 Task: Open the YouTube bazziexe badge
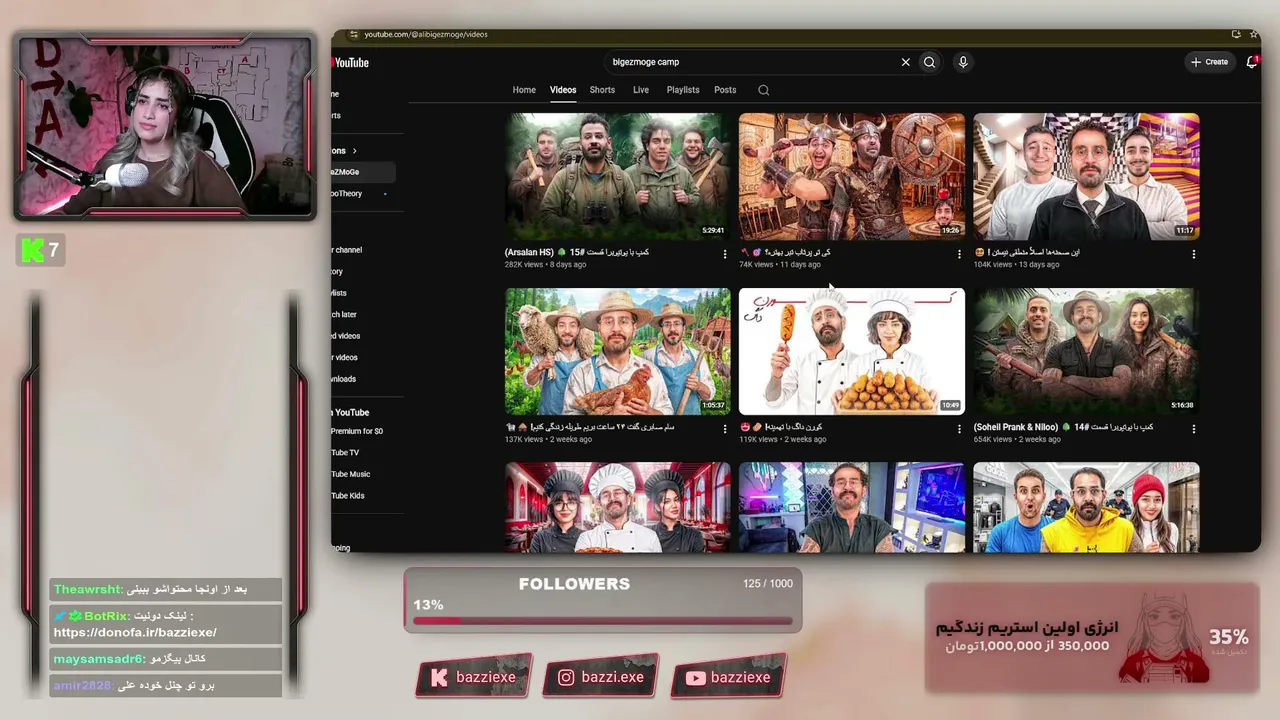pyautogui.click(x=728, y=677)
